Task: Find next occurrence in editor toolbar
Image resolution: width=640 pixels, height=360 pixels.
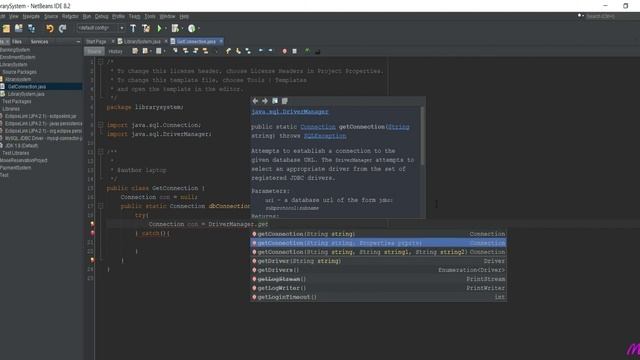Action: [196, 51]
